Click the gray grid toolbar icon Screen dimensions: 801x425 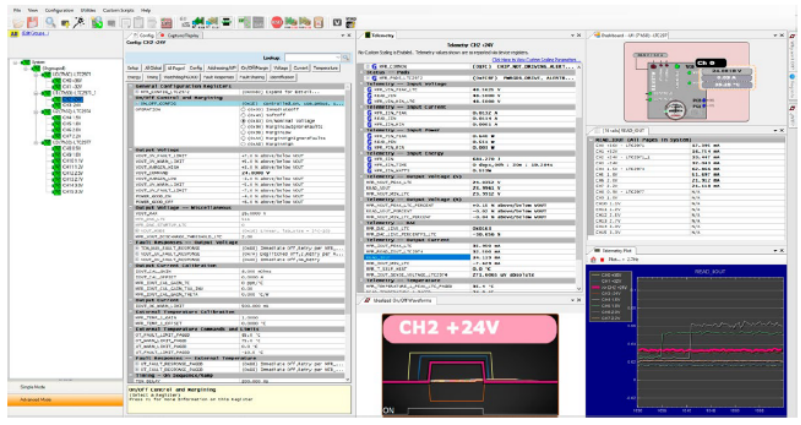pyautogui.click(x=258, y=22)
